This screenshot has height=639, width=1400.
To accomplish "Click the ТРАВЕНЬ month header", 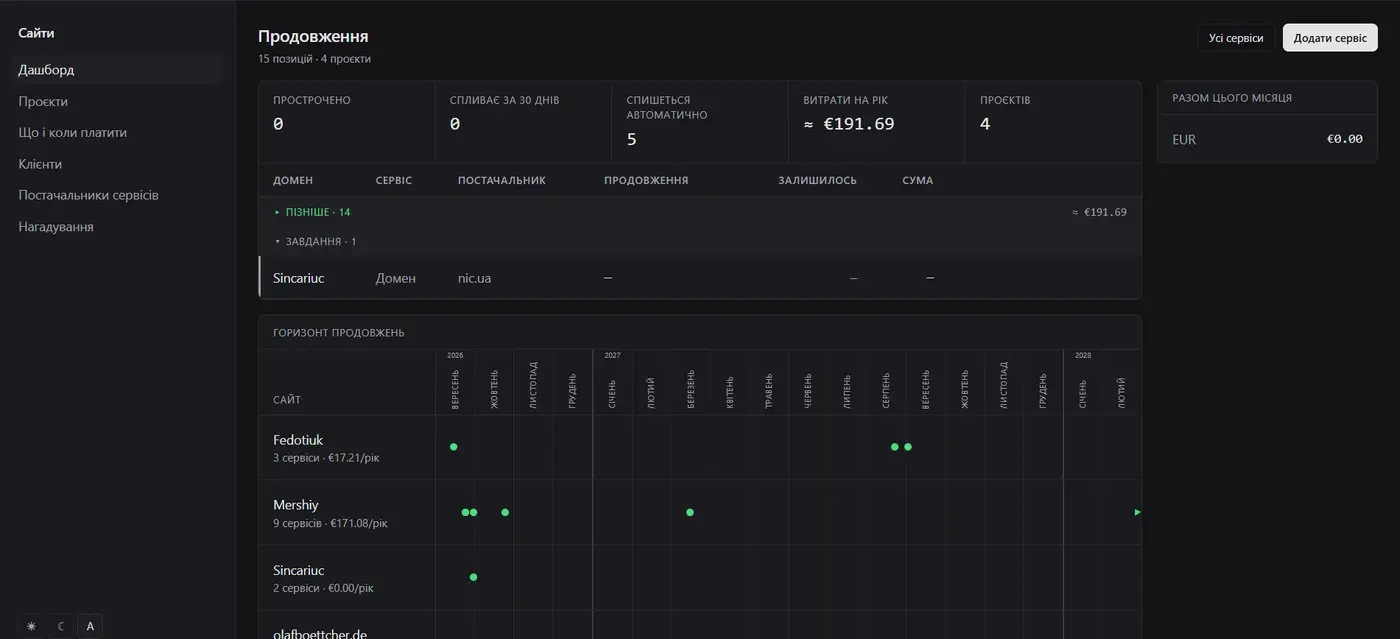I will [769, 391].
